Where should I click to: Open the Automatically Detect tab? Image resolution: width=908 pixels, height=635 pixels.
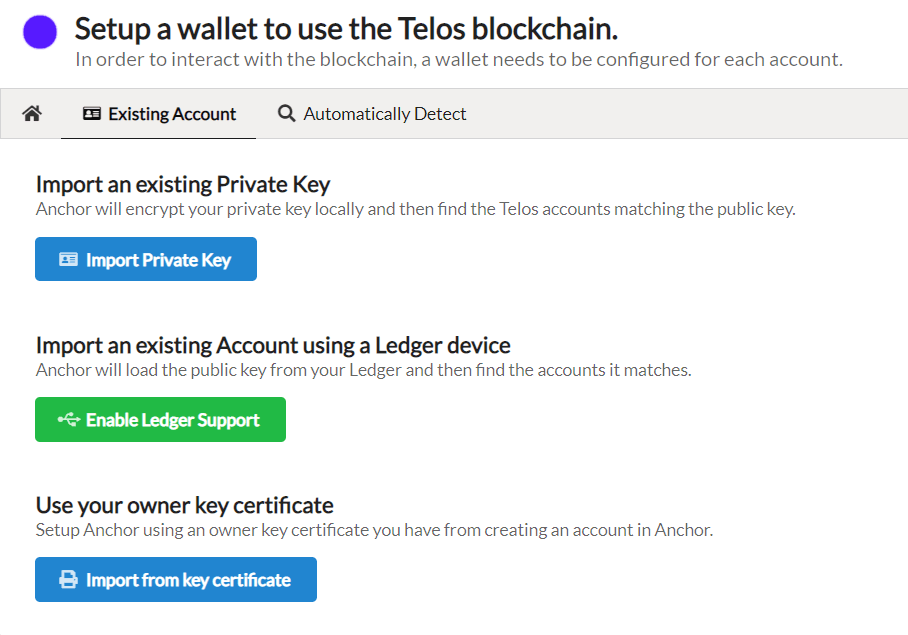372,113
